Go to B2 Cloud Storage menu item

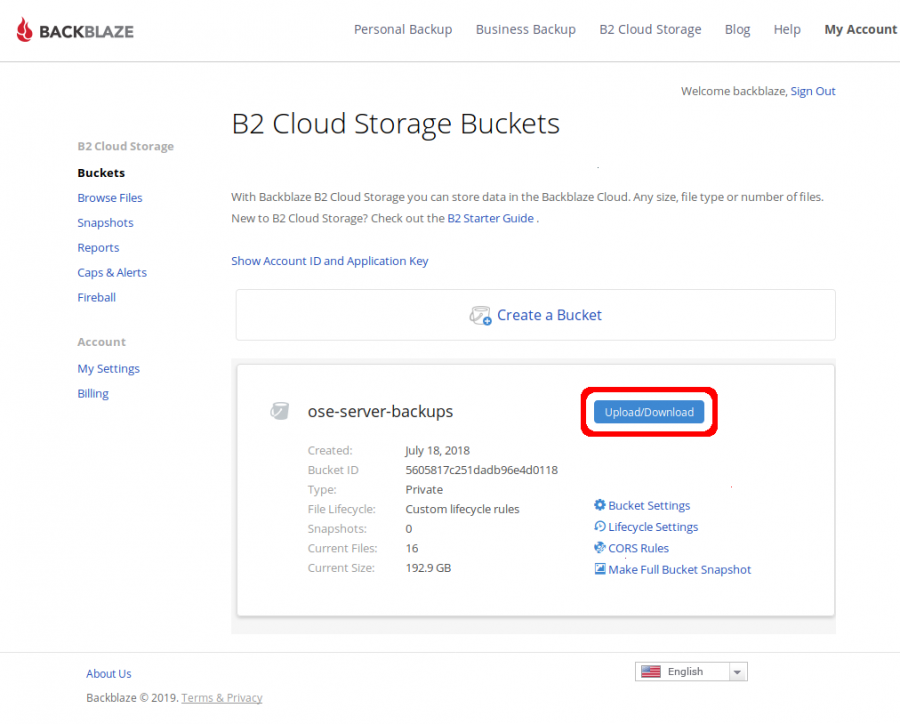click(650, 30)
